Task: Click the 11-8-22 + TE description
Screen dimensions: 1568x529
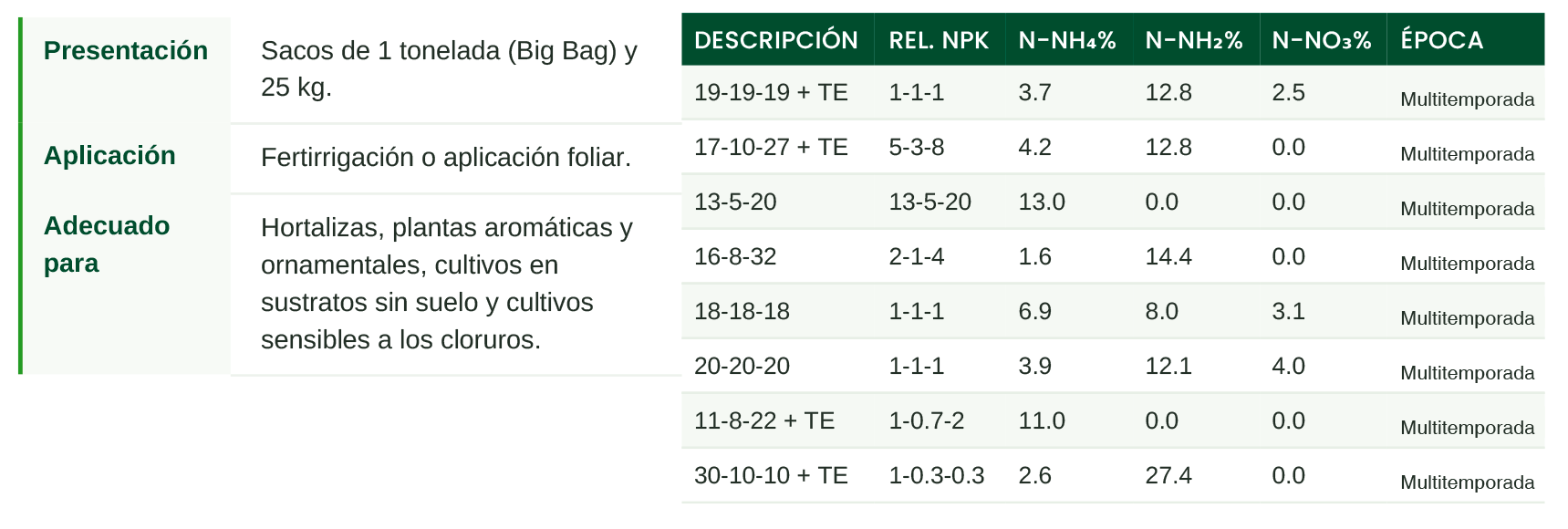Action: [x=764, y=420]
